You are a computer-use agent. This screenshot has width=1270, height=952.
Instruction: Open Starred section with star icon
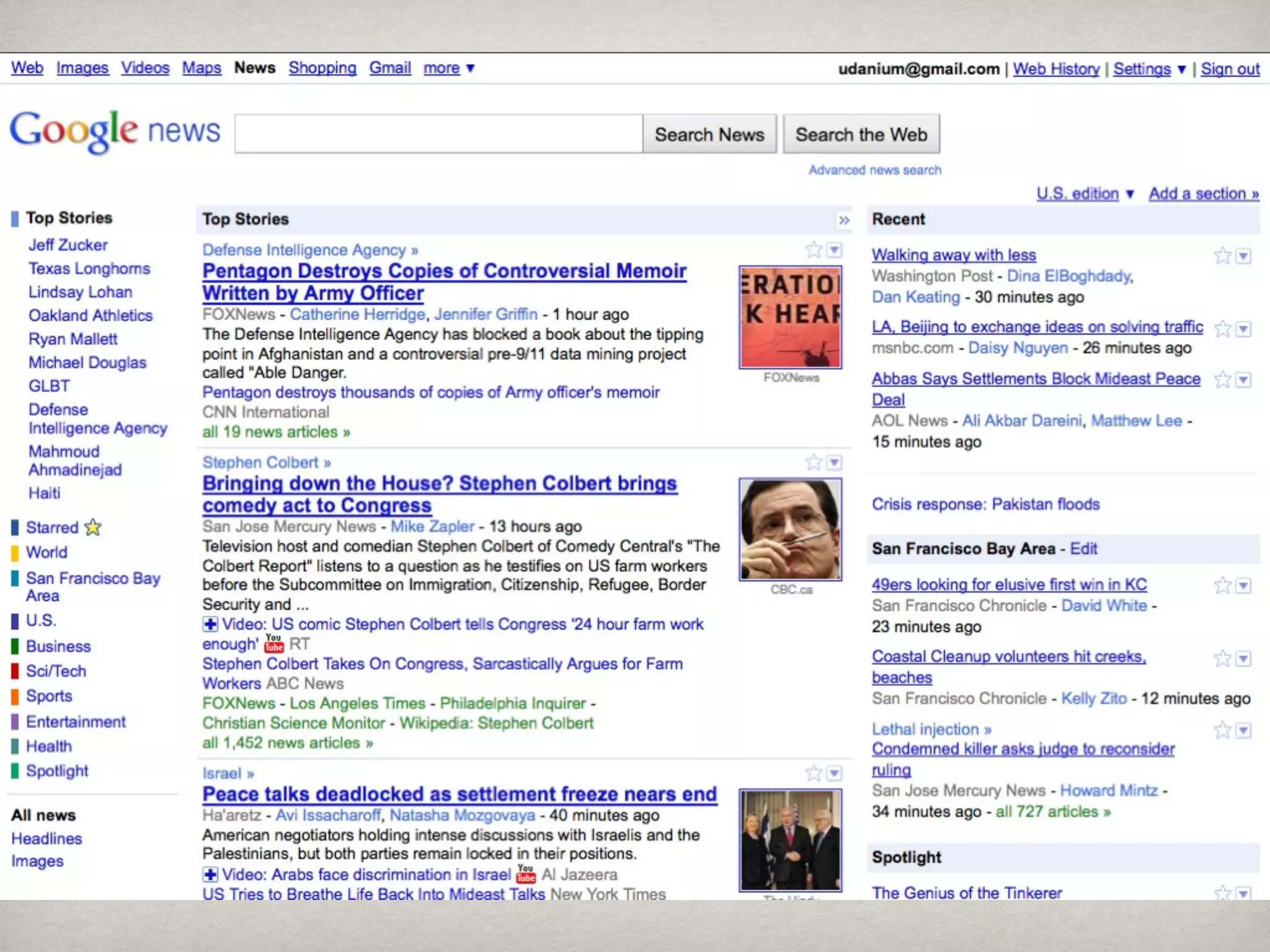pos(63,527)
